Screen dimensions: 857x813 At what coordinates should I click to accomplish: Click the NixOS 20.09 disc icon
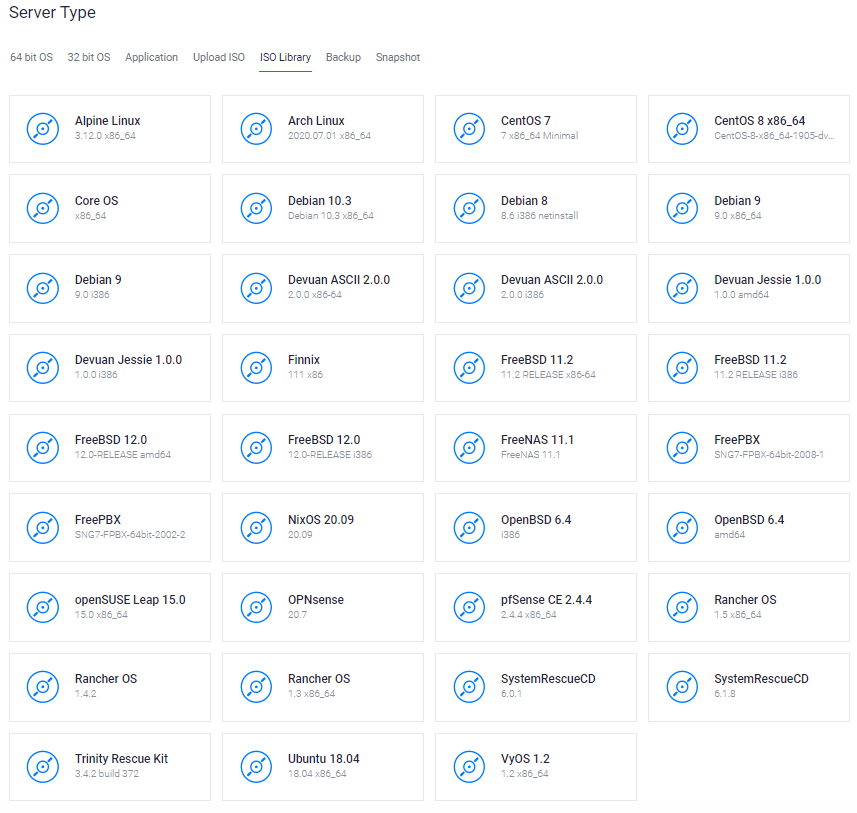point(256,527)
